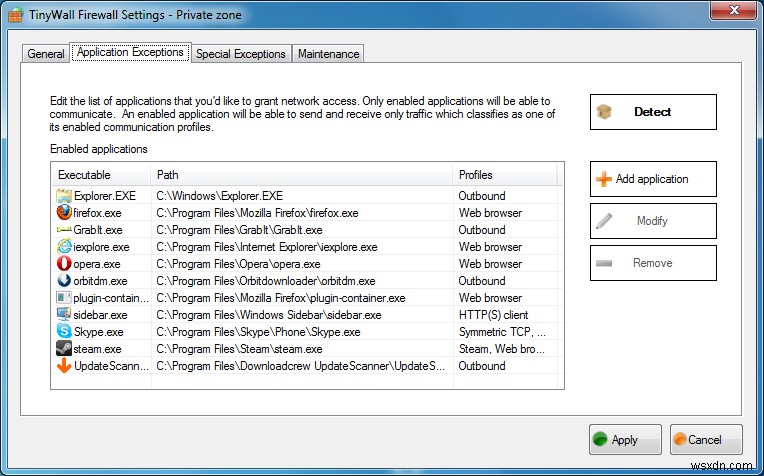Click Outbound profile of Explorer.EXE
Viewport: 764px width, 476px height.
coord(482,196)
